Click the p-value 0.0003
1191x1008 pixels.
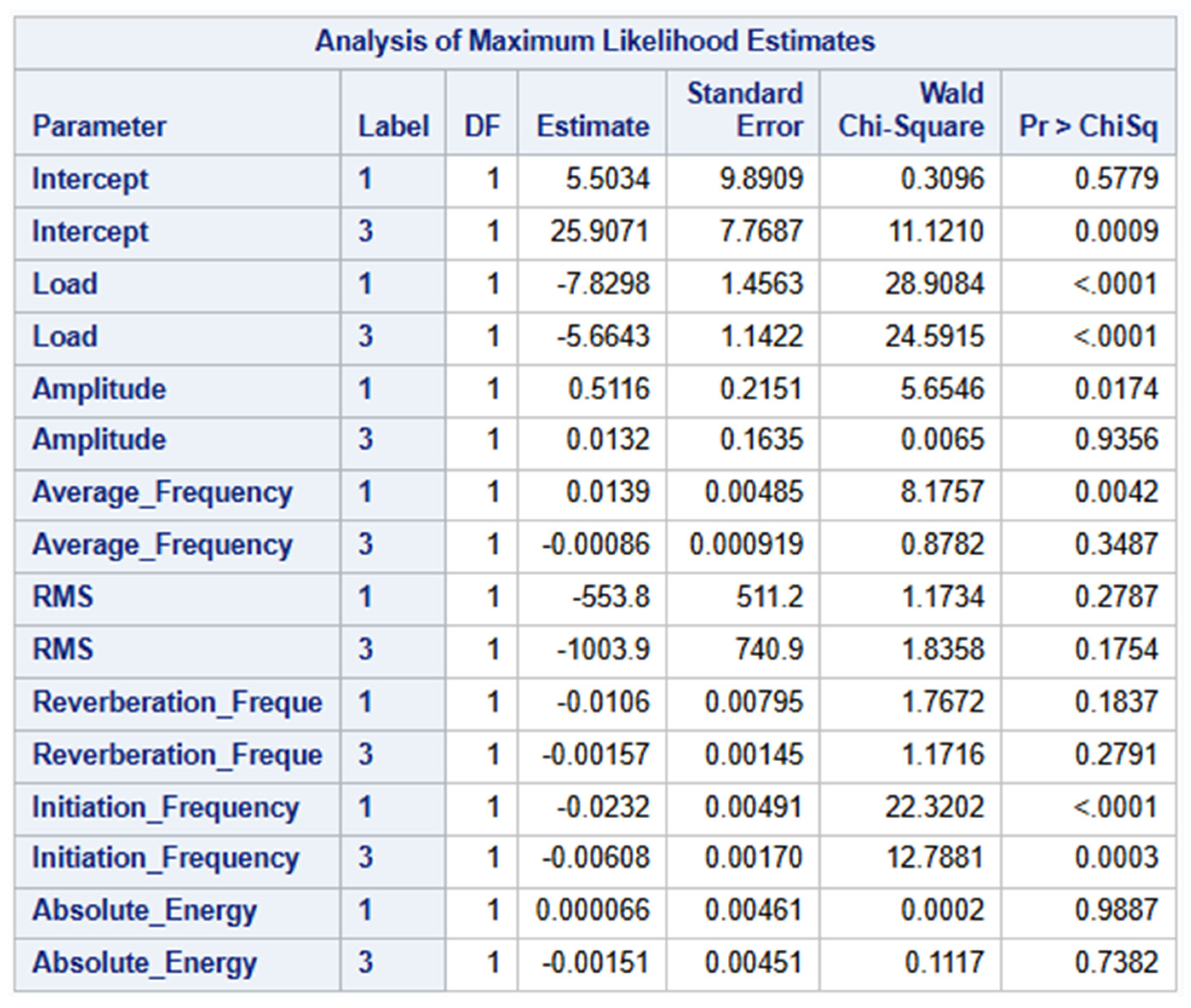click(x=1116, y=858)
